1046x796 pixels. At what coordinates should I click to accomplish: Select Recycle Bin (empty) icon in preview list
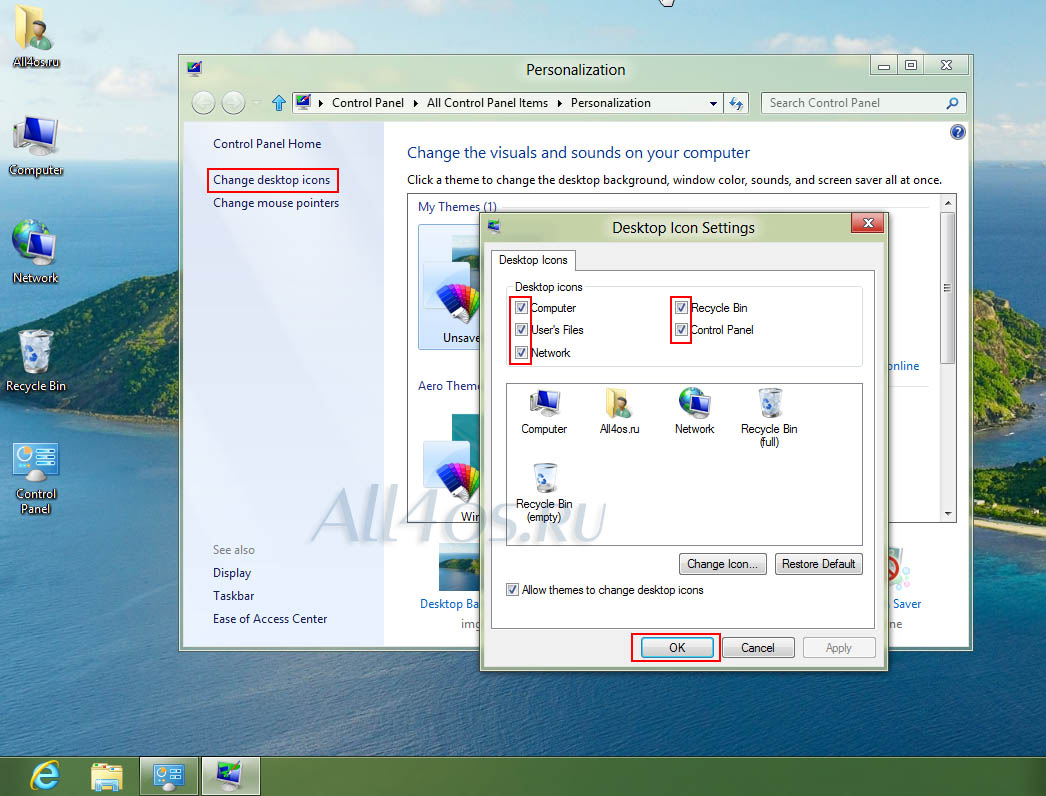point(544,493)
